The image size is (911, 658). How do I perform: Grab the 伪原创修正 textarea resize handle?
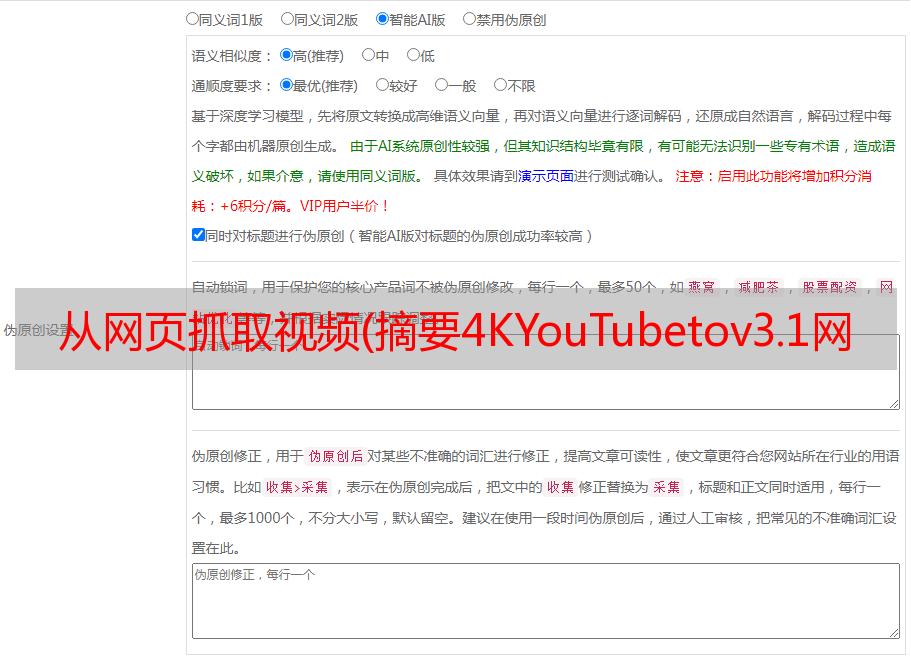pyautogui.click(x=894, y=633)
